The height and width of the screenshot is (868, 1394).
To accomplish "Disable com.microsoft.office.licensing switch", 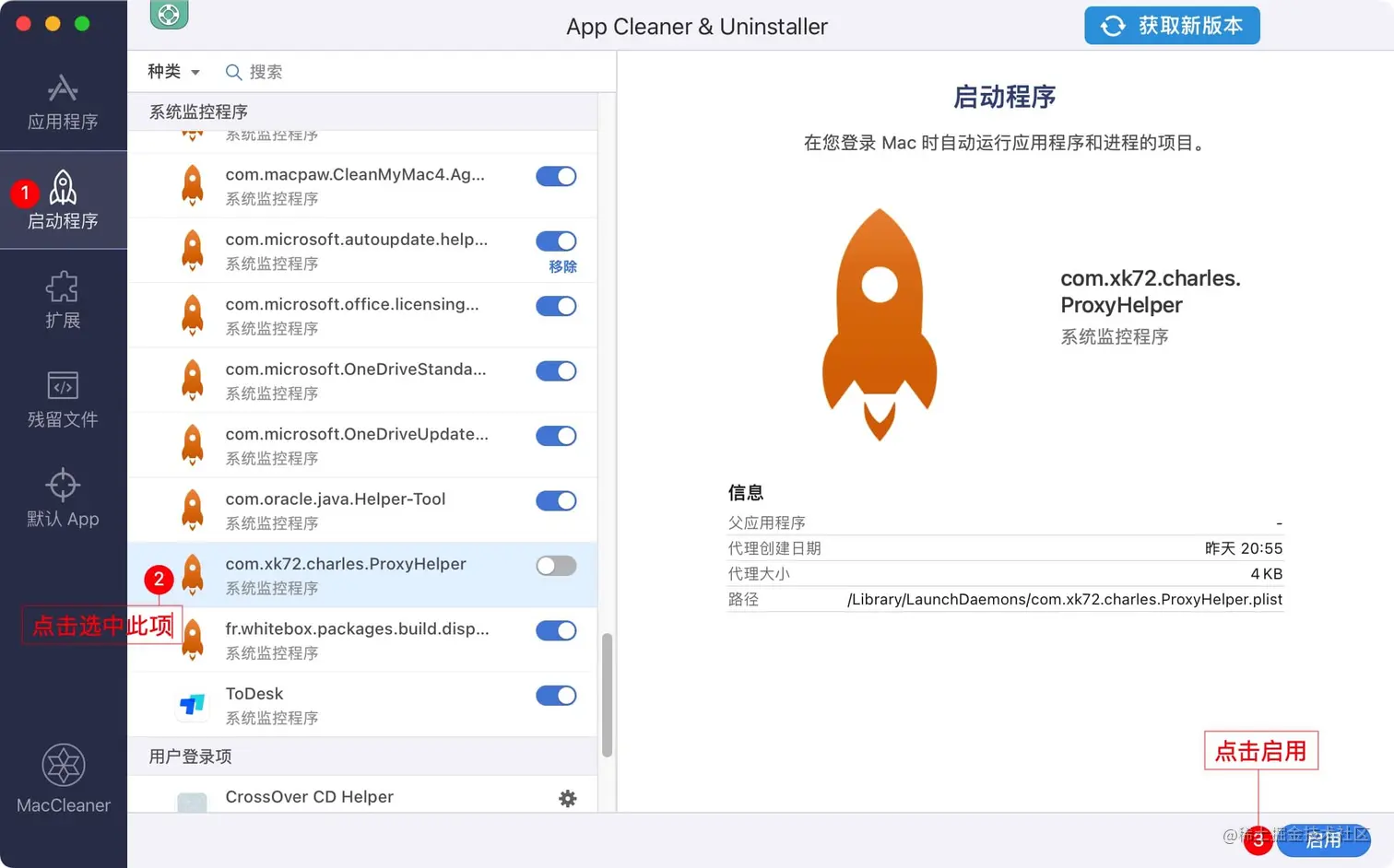I will pyautogui.click(x=556, y=306).
